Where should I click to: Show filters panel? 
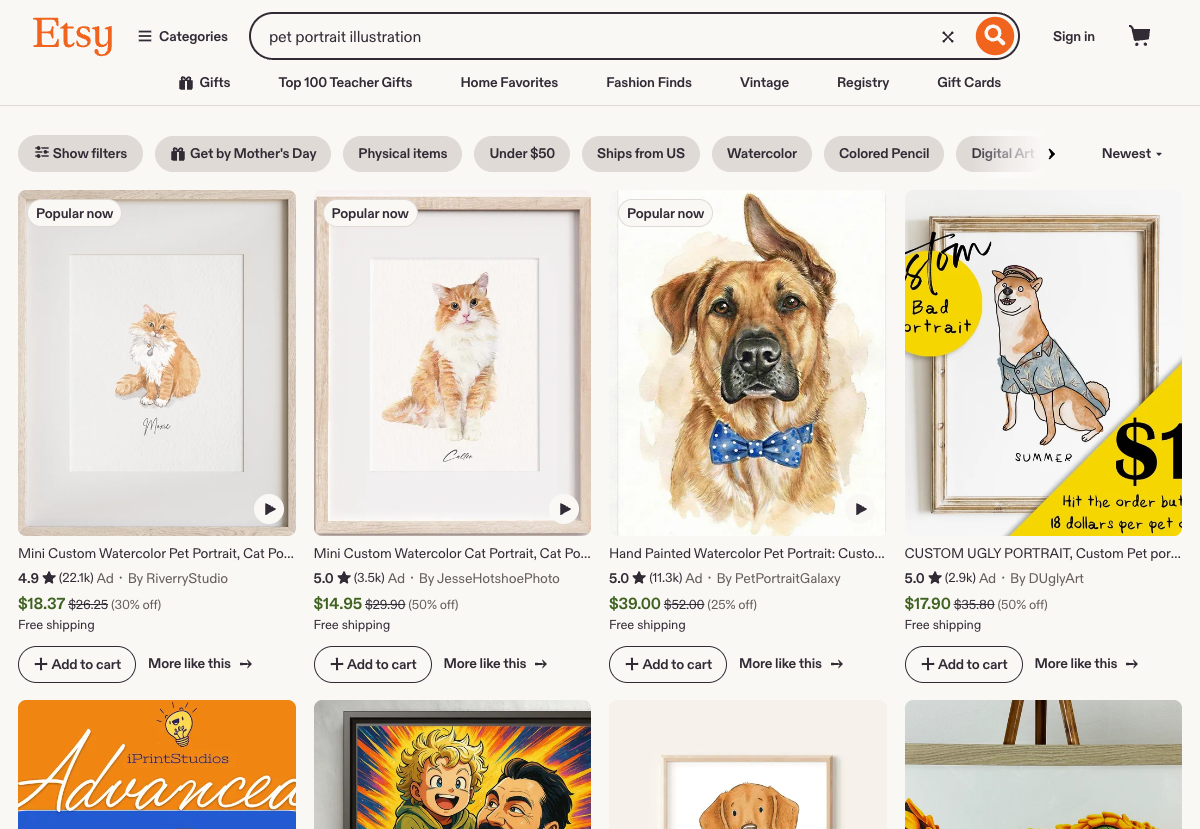(x=81, y=154)
